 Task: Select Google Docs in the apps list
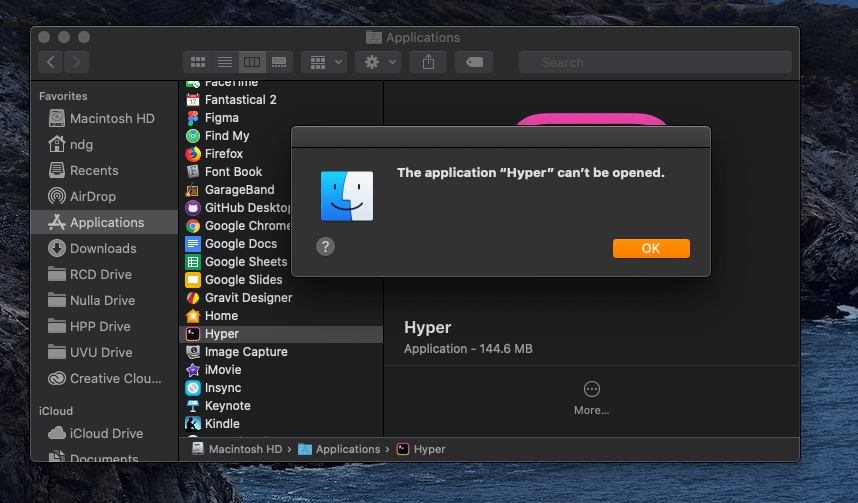point(236,244)
